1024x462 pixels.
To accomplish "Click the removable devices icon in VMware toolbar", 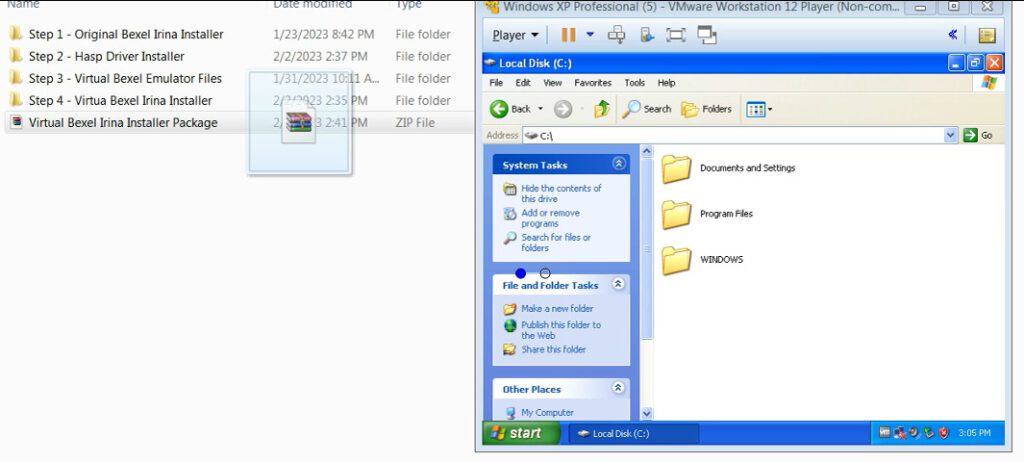I will click(647, 35).
